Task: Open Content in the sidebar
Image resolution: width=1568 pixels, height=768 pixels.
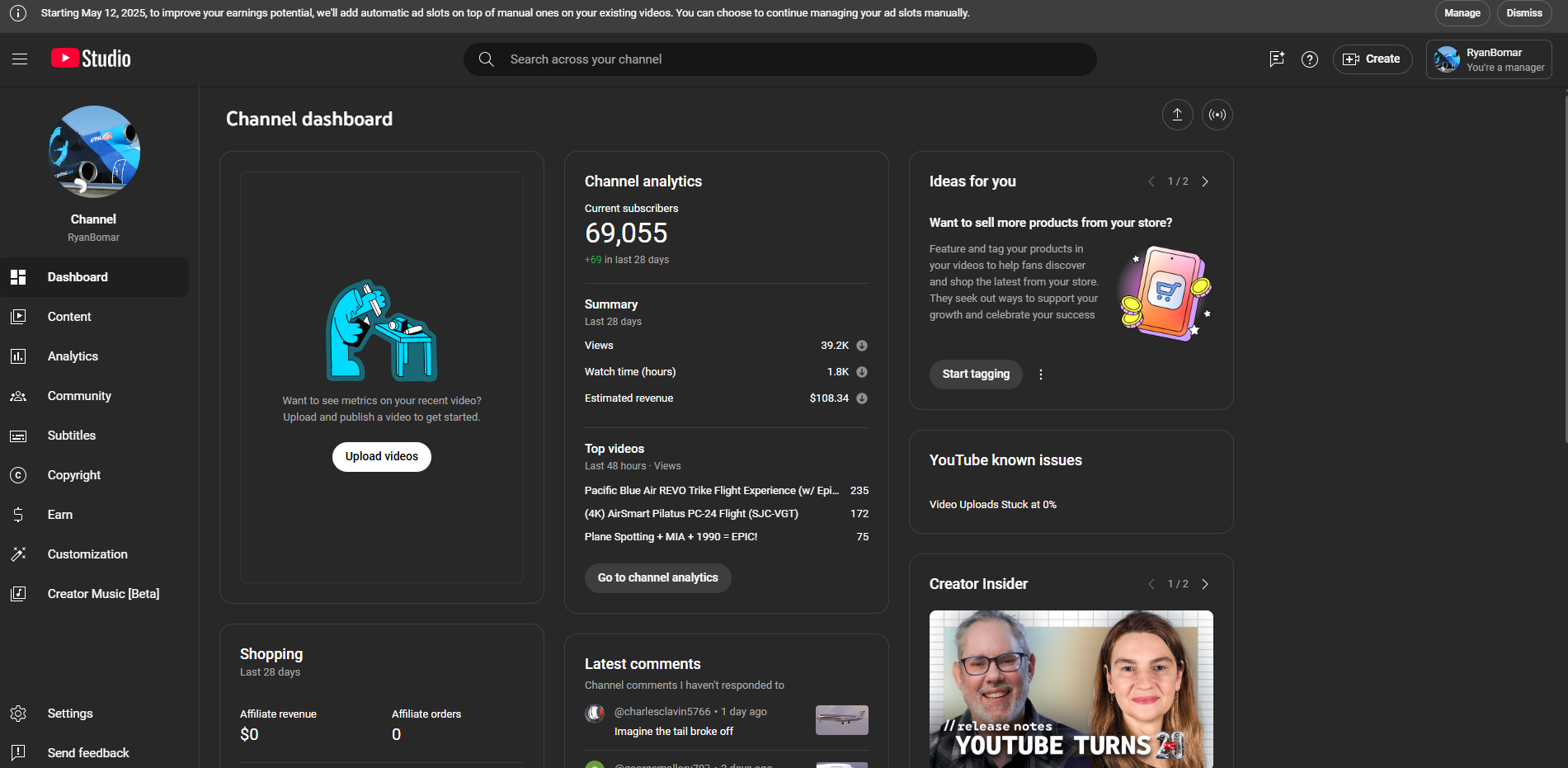Action: pyautogui.click(x=94, y=317)
